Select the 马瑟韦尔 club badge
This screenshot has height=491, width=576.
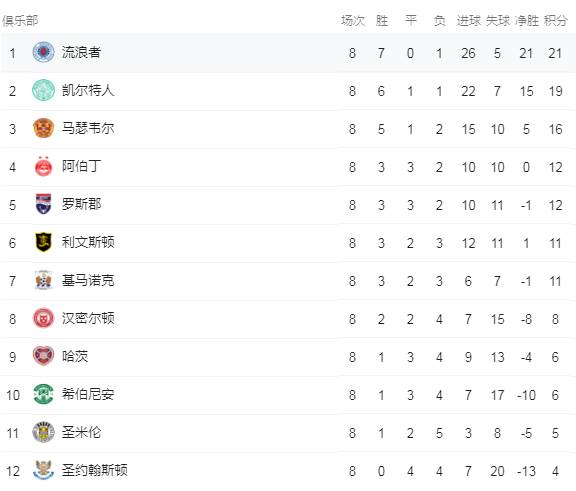(43, 128)
